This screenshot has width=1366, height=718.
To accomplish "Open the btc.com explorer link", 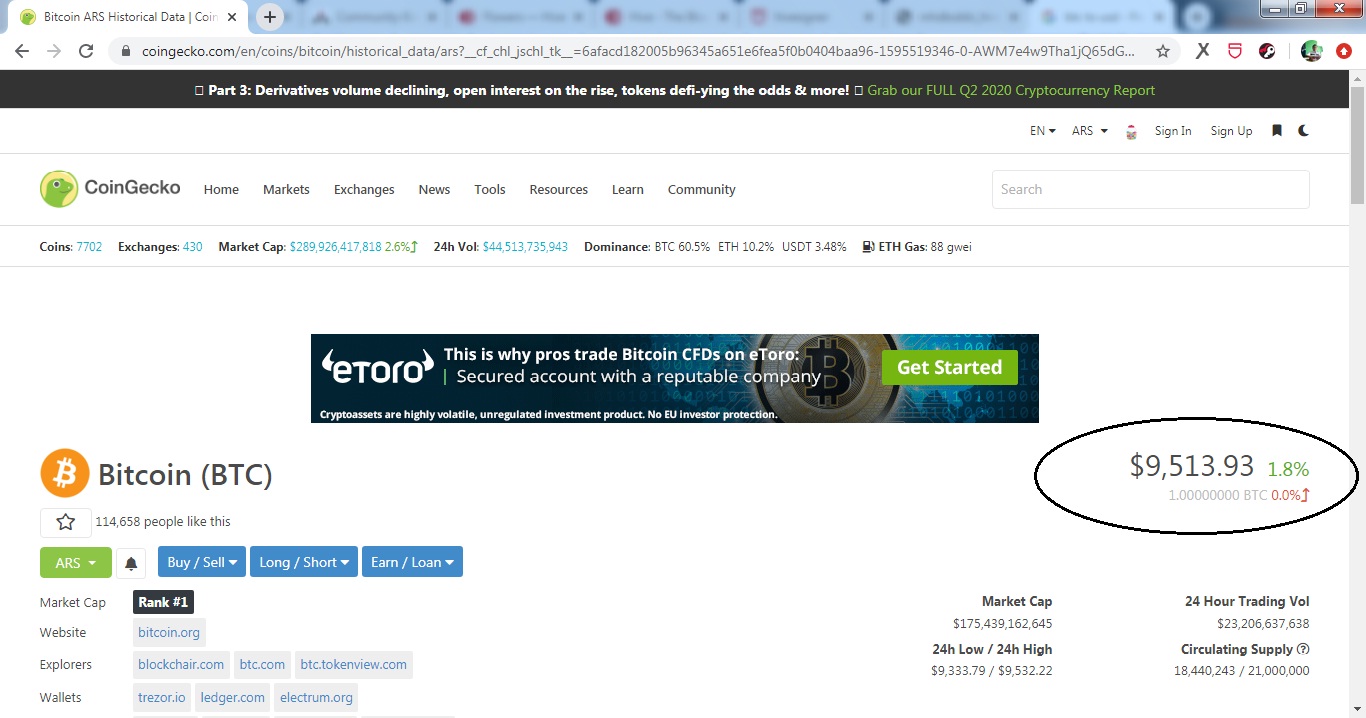I will point(262,664).
